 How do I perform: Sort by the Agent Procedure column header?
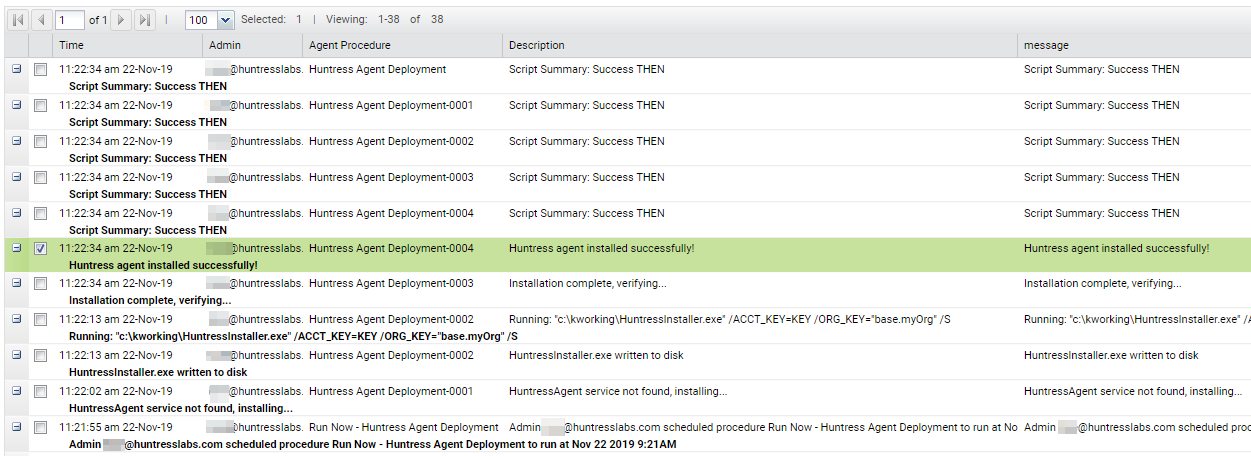[x=403, y=45]
